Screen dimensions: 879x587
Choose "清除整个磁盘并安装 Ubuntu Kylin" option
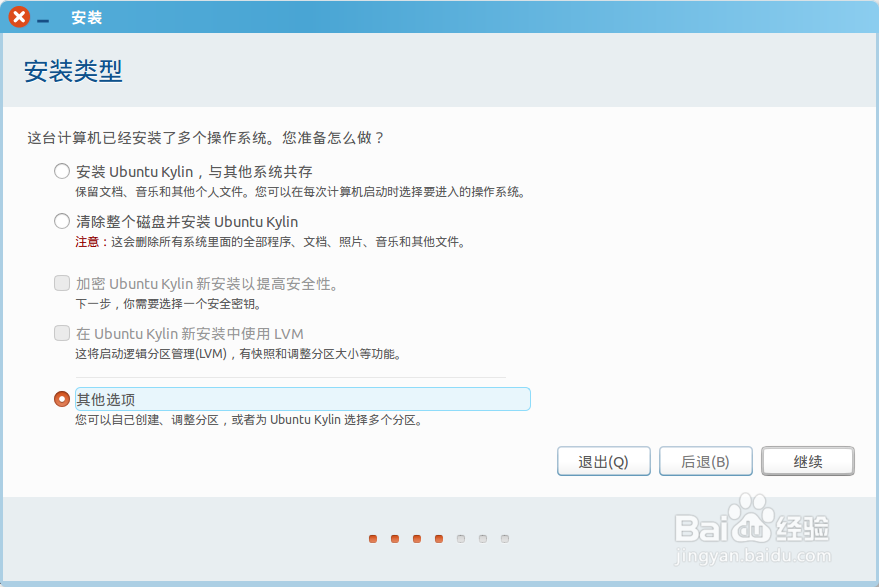pos(61,222)
